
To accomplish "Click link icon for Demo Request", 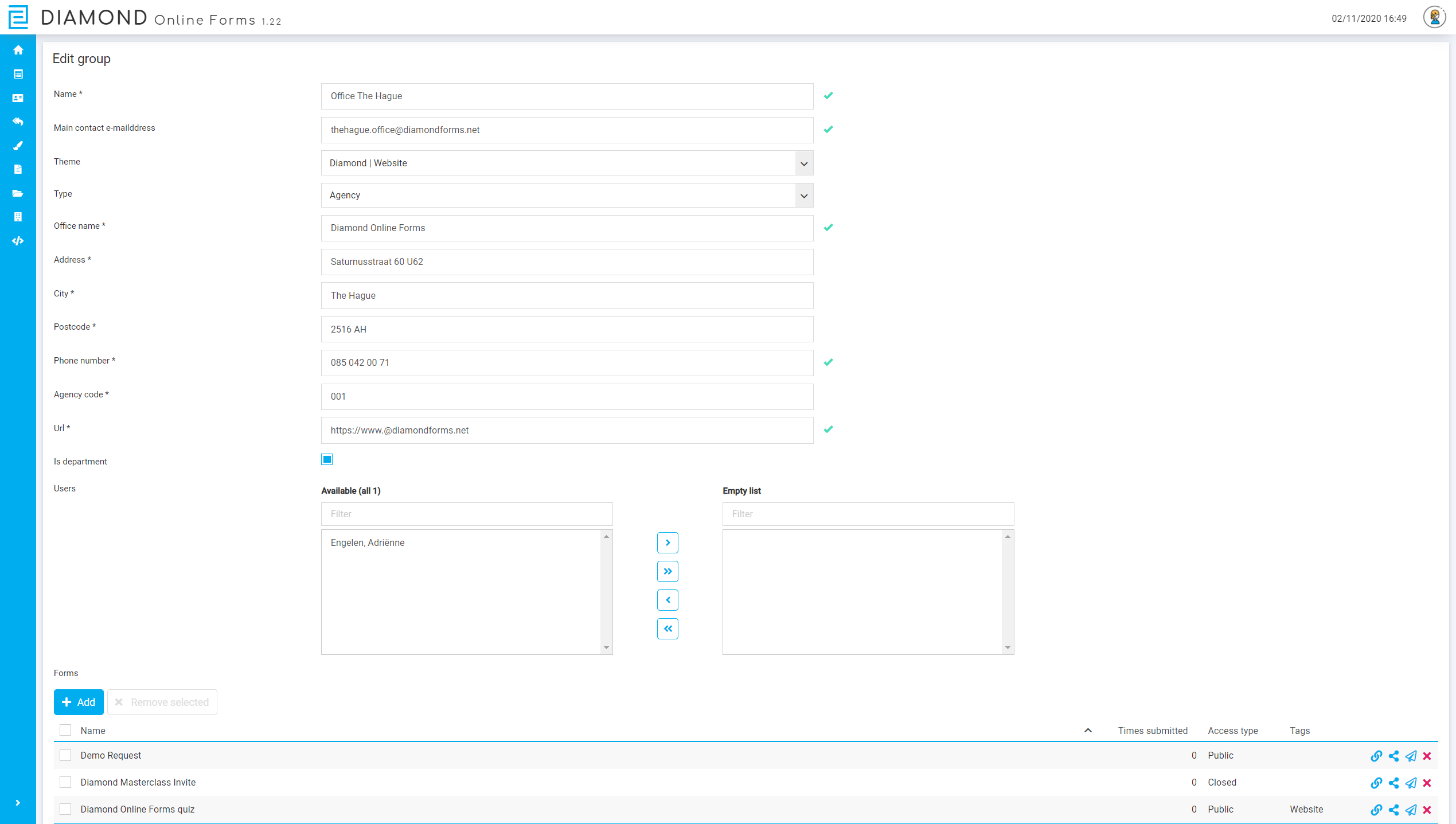I will click(1376, 756).
